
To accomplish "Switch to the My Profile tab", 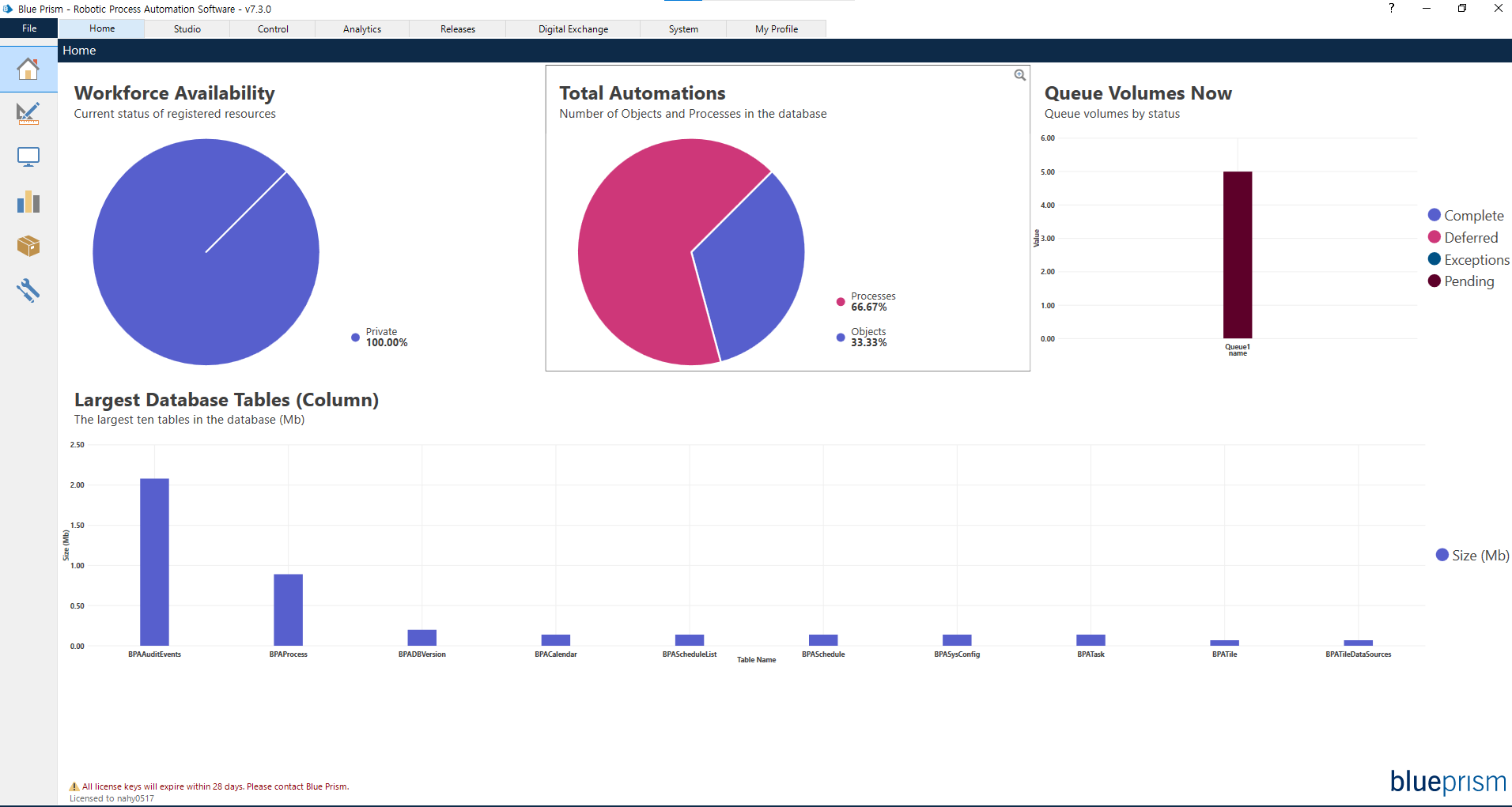I will [x=777, y=28].
